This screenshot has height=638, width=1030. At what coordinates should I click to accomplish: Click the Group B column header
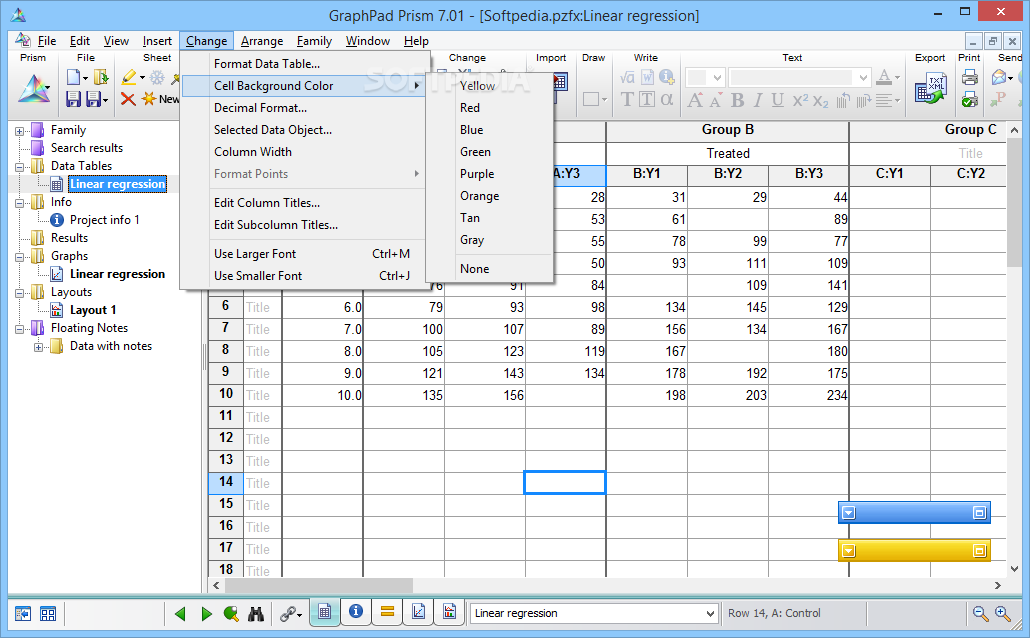click(727, 130)
